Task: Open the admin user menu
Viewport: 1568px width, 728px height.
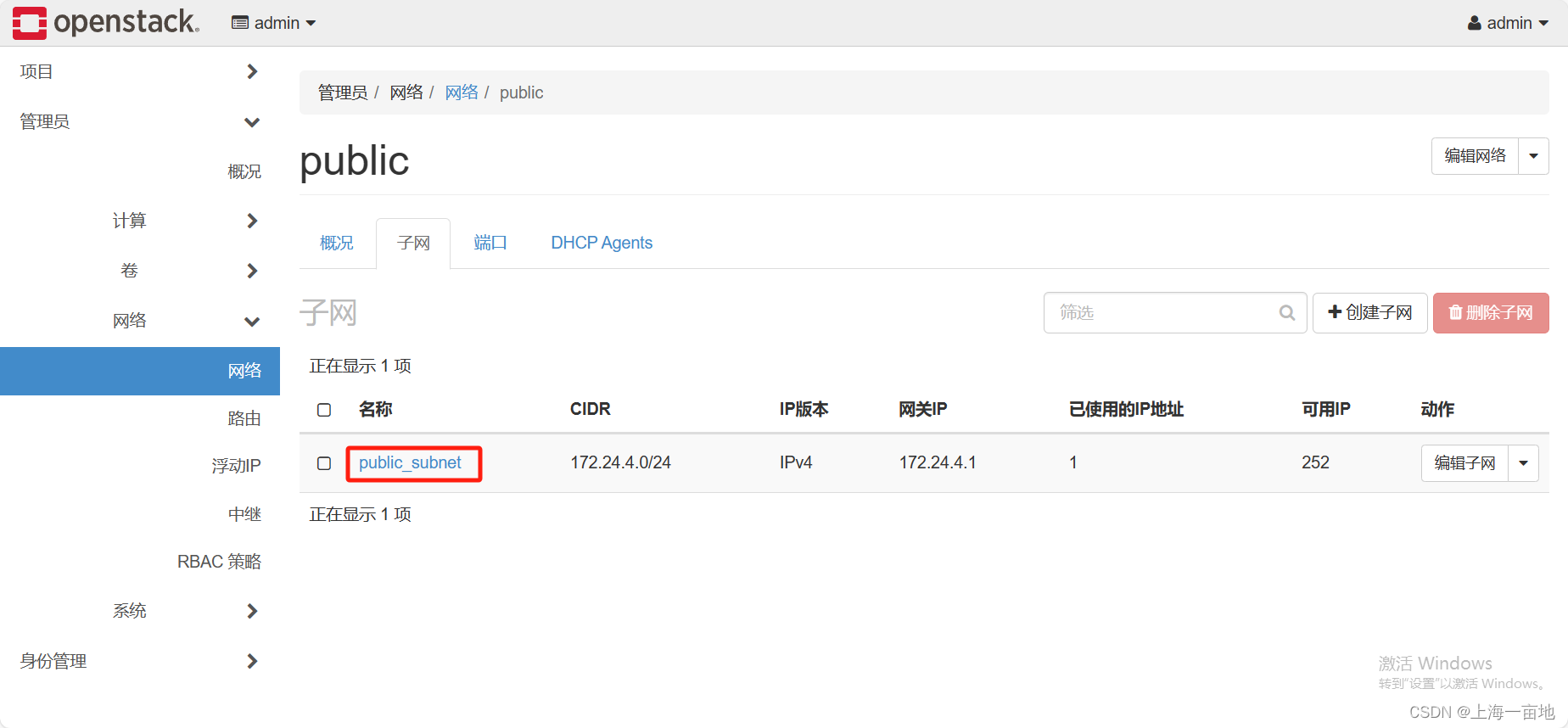Action: (1508, 23)
